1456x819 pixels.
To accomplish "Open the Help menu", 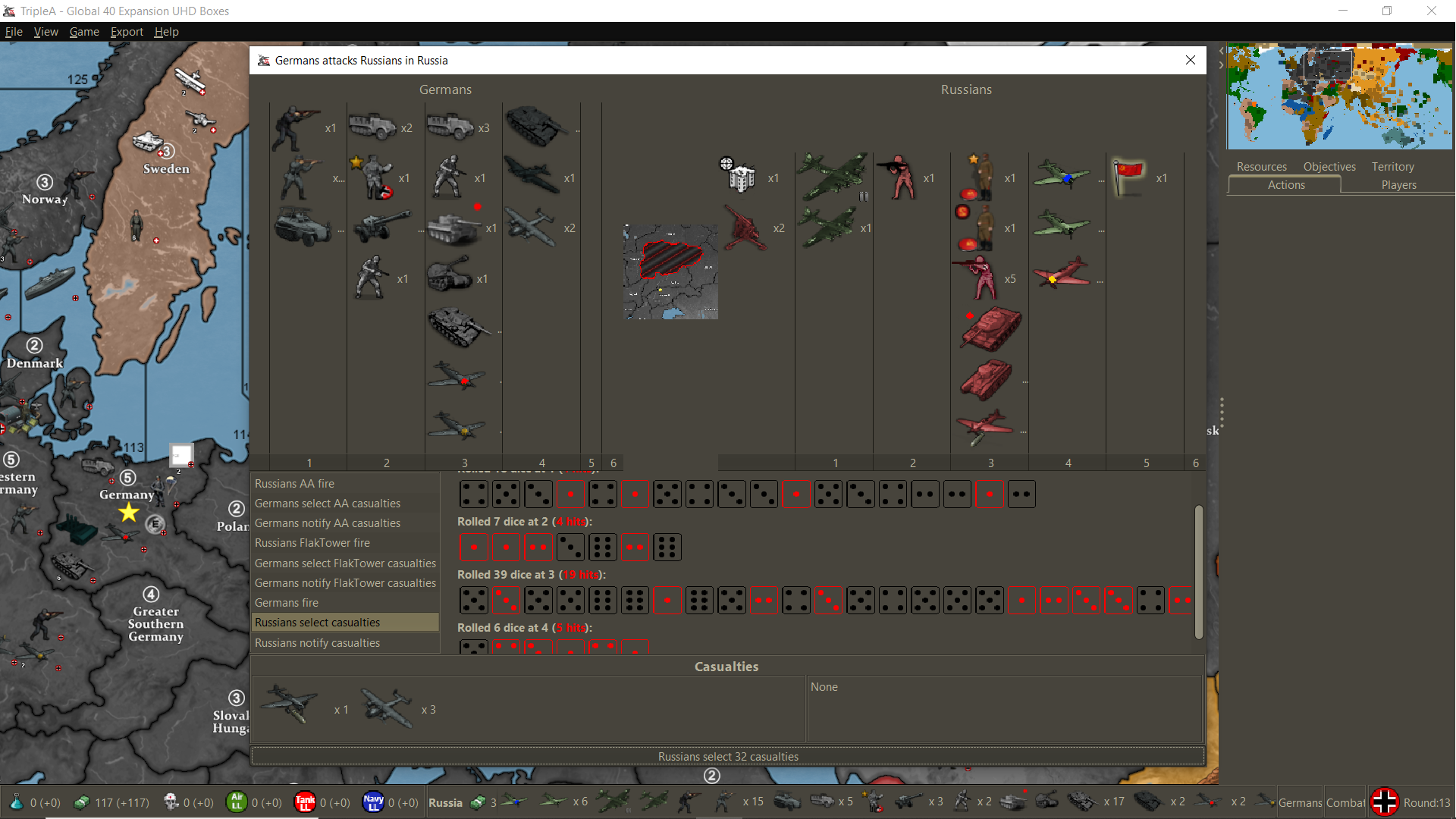I will pos(166,32).
